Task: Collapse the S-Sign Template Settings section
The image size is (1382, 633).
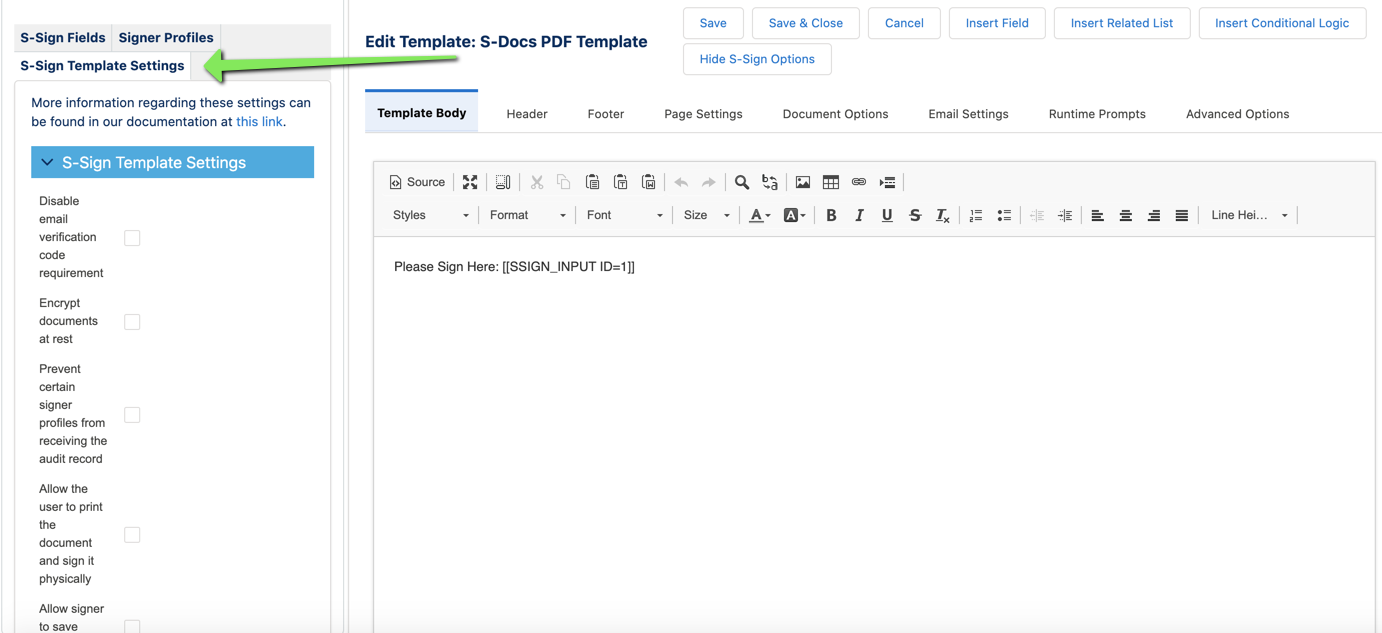Action: [x=172, y=162]
